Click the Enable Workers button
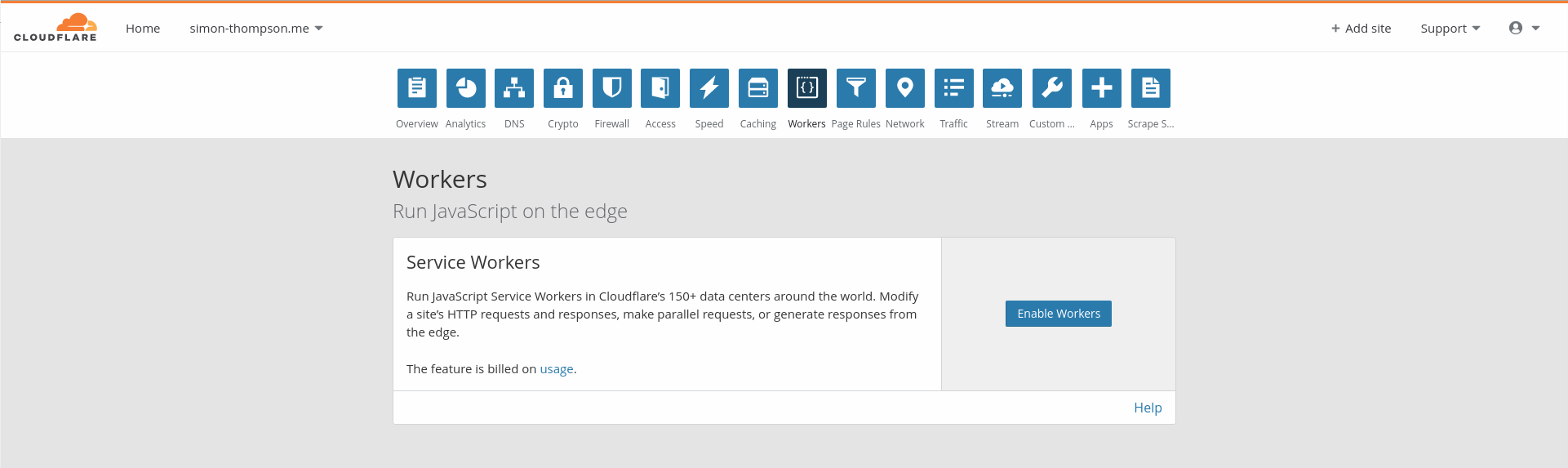The height and width of the screenshot is (468, 1568). pos(1059,314)
